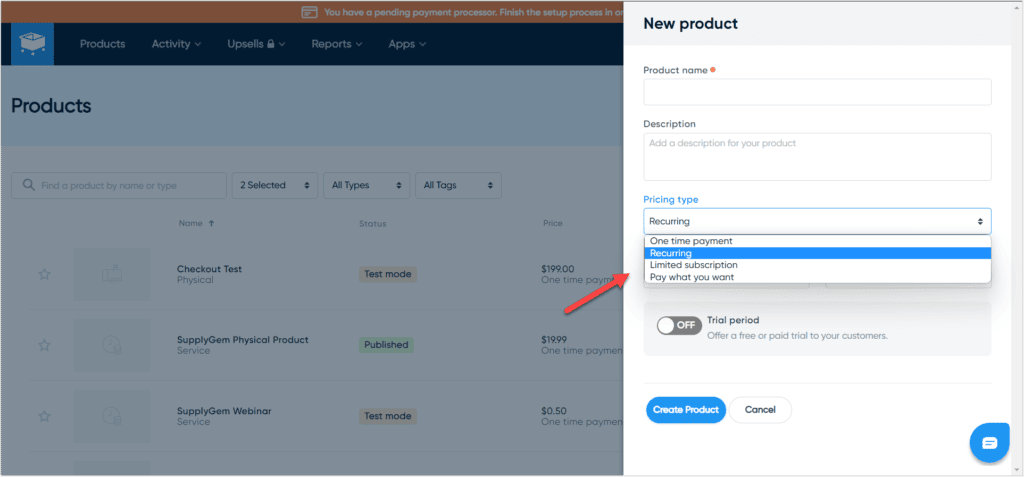Open Checkout Test product thumbnail

point(112,274)
